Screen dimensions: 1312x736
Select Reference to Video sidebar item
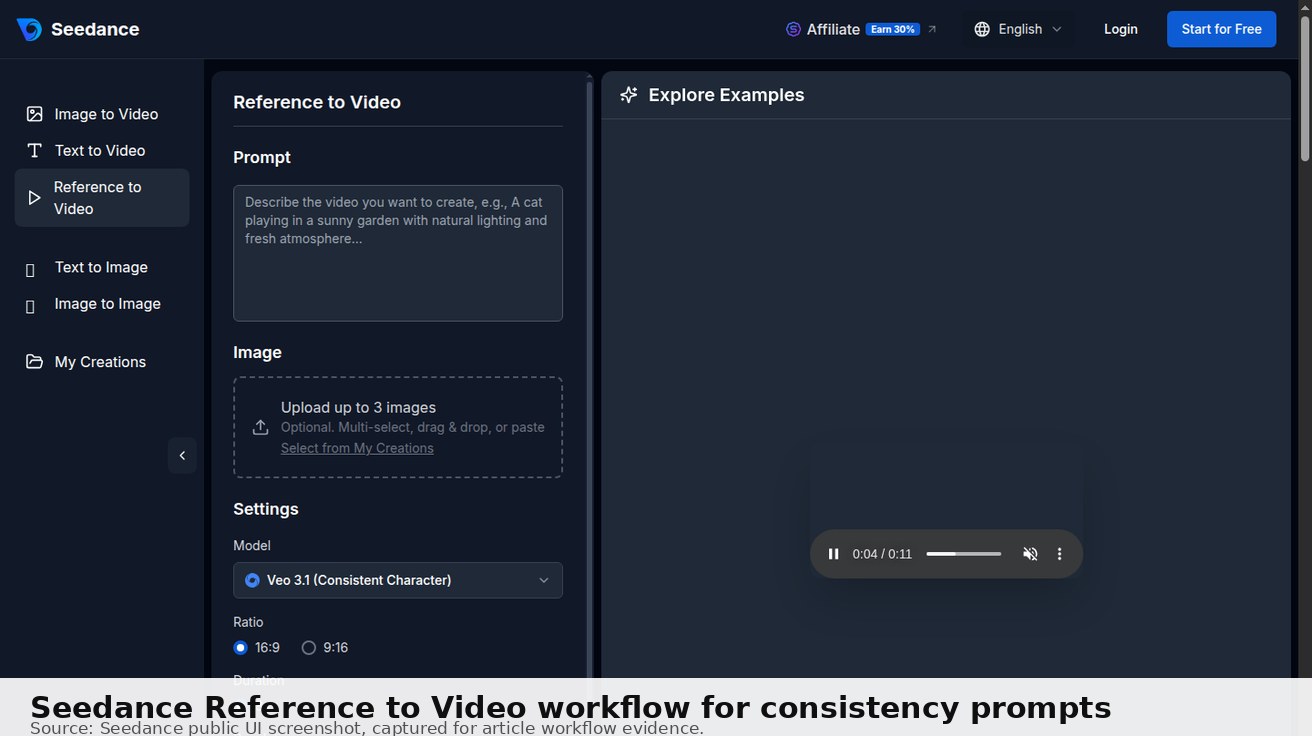click(x=102, y=198)
